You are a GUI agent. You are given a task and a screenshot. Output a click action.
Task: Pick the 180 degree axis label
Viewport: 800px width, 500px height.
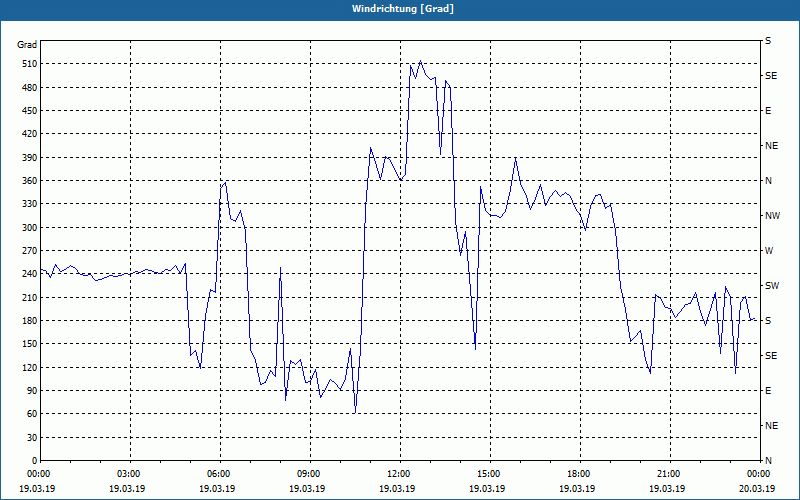coord(30,321)
